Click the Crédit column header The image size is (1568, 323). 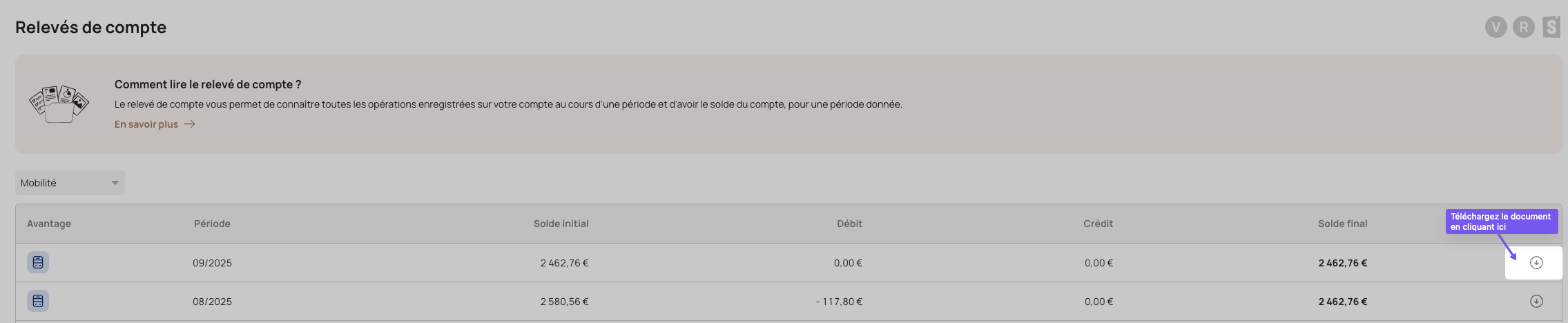click(1098, 224)
